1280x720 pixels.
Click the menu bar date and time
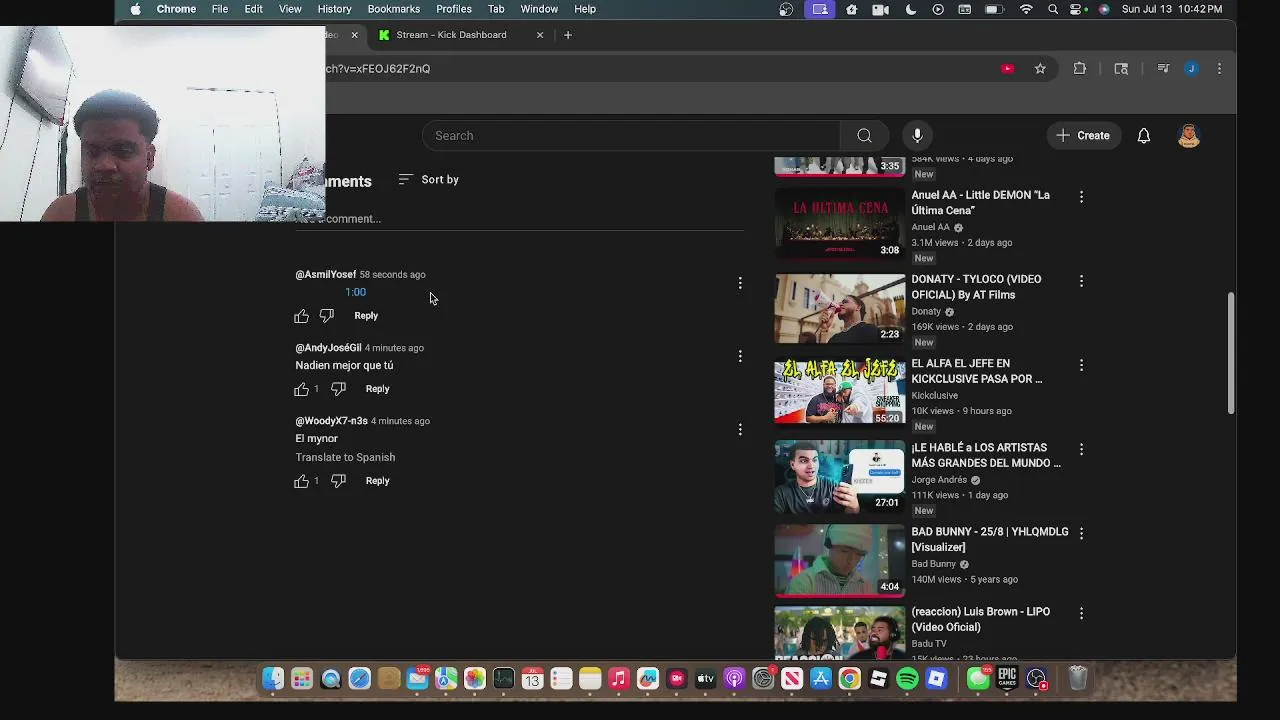1172,9
